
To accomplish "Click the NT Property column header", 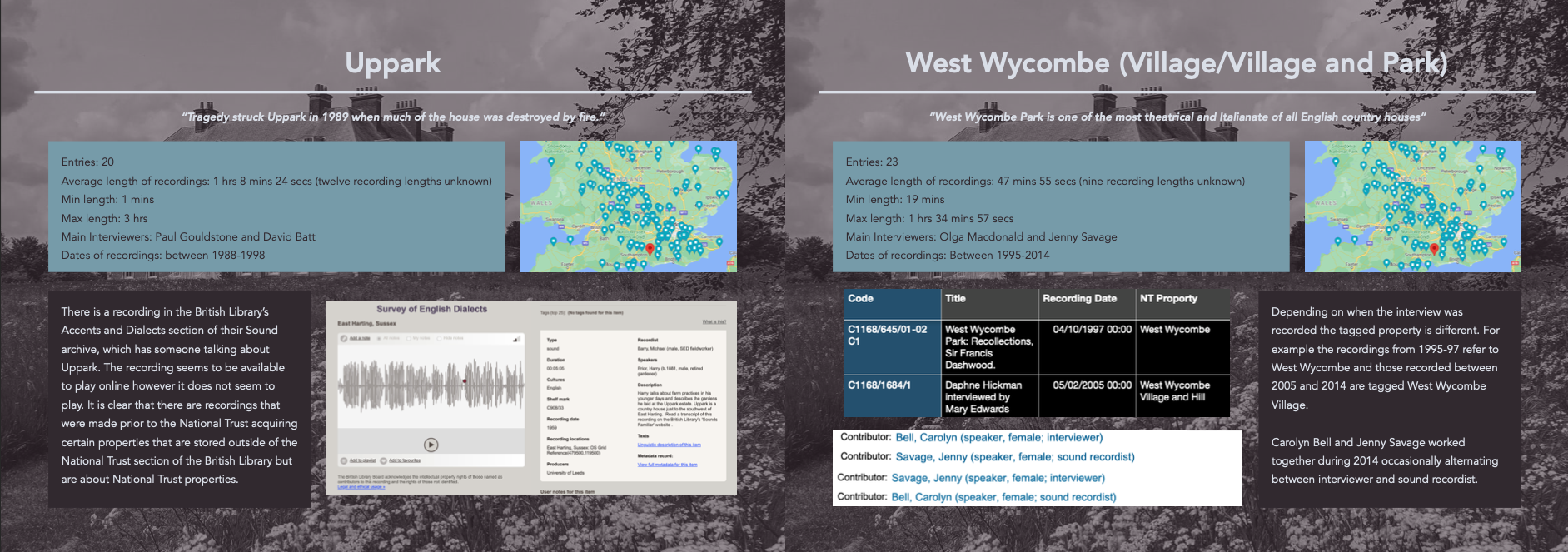I will tap(1168, 299).
